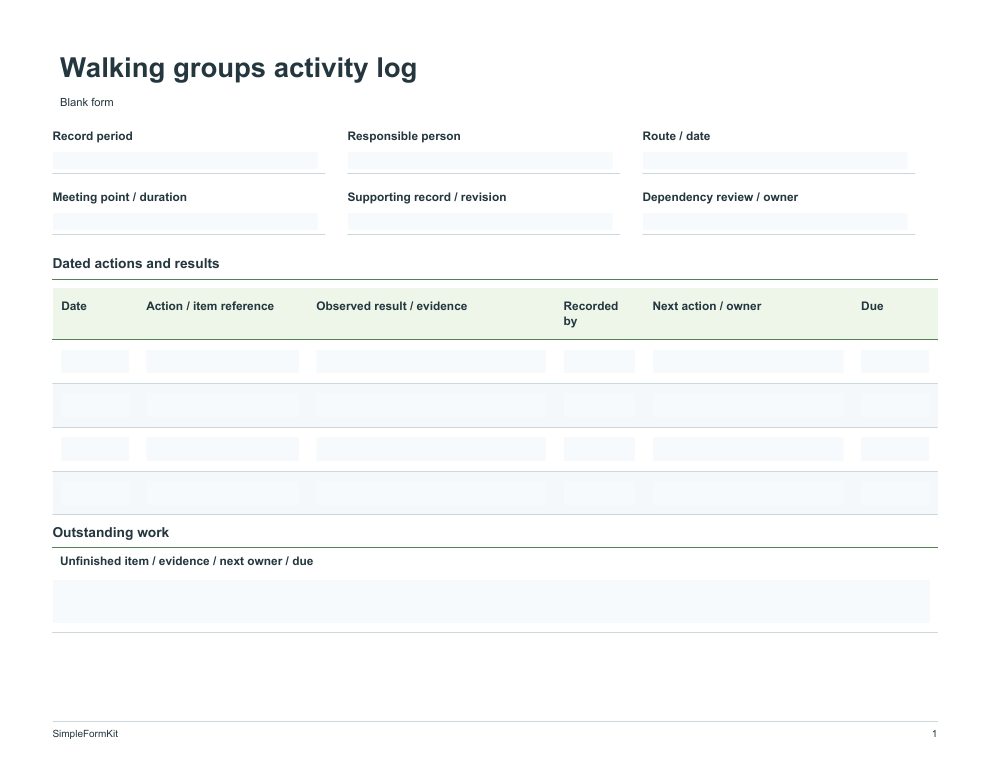Click the 'Record period' label
990x765 pixels.
pos(92,136)
